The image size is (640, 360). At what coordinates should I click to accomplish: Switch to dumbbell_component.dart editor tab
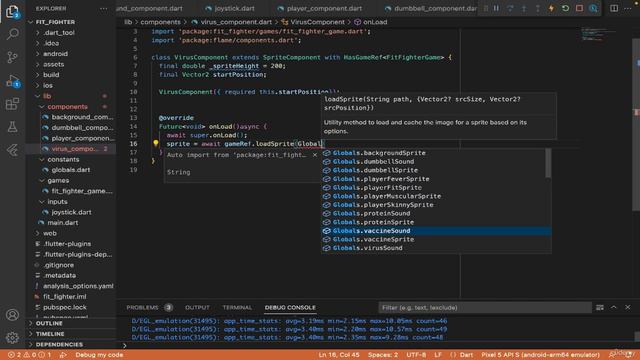pyautogui.click(x=431, y=8)
